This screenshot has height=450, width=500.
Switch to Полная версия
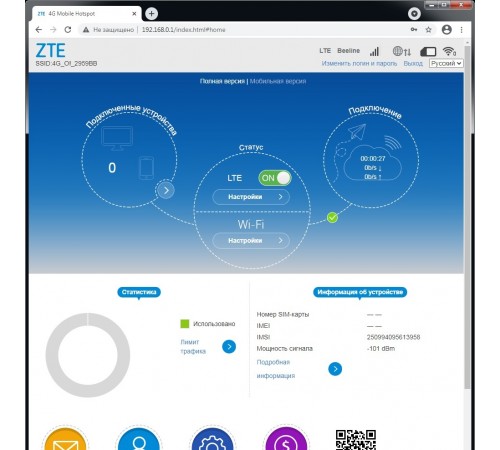[x=222, y=81]
